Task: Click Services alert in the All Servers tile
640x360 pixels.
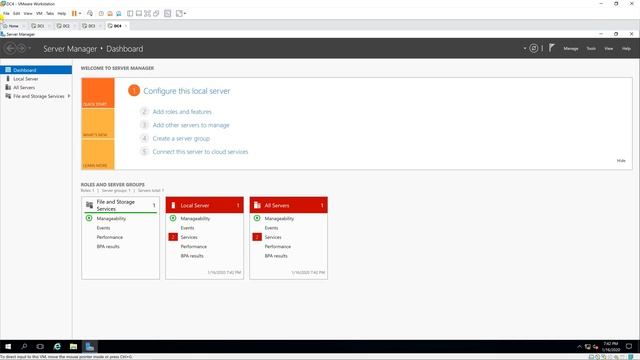Action: 273,237
